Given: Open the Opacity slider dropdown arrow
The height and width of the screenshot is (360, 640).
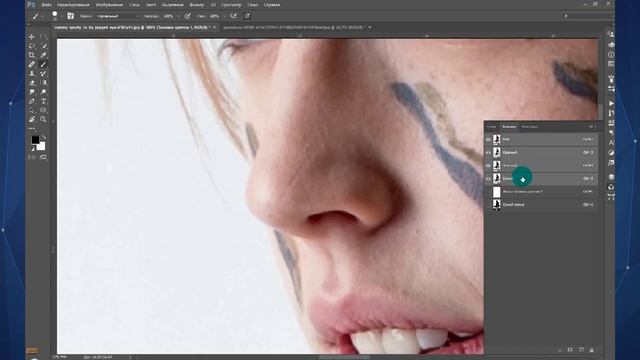Looking at the screenshot, I should point(179,16).
